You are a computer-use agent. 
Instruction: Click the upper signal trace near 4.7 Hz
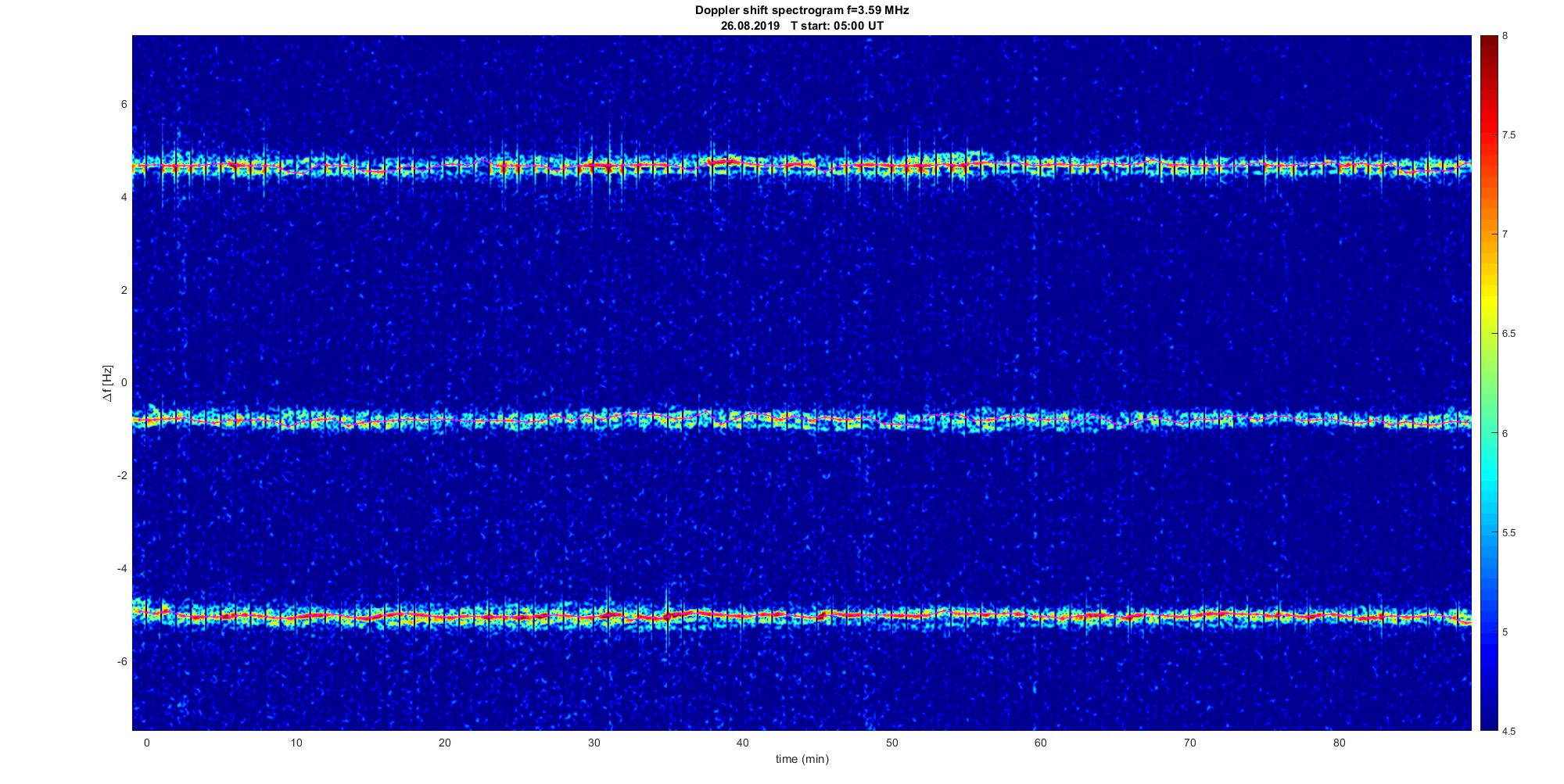pyautogui.click(x=802, y=166)
